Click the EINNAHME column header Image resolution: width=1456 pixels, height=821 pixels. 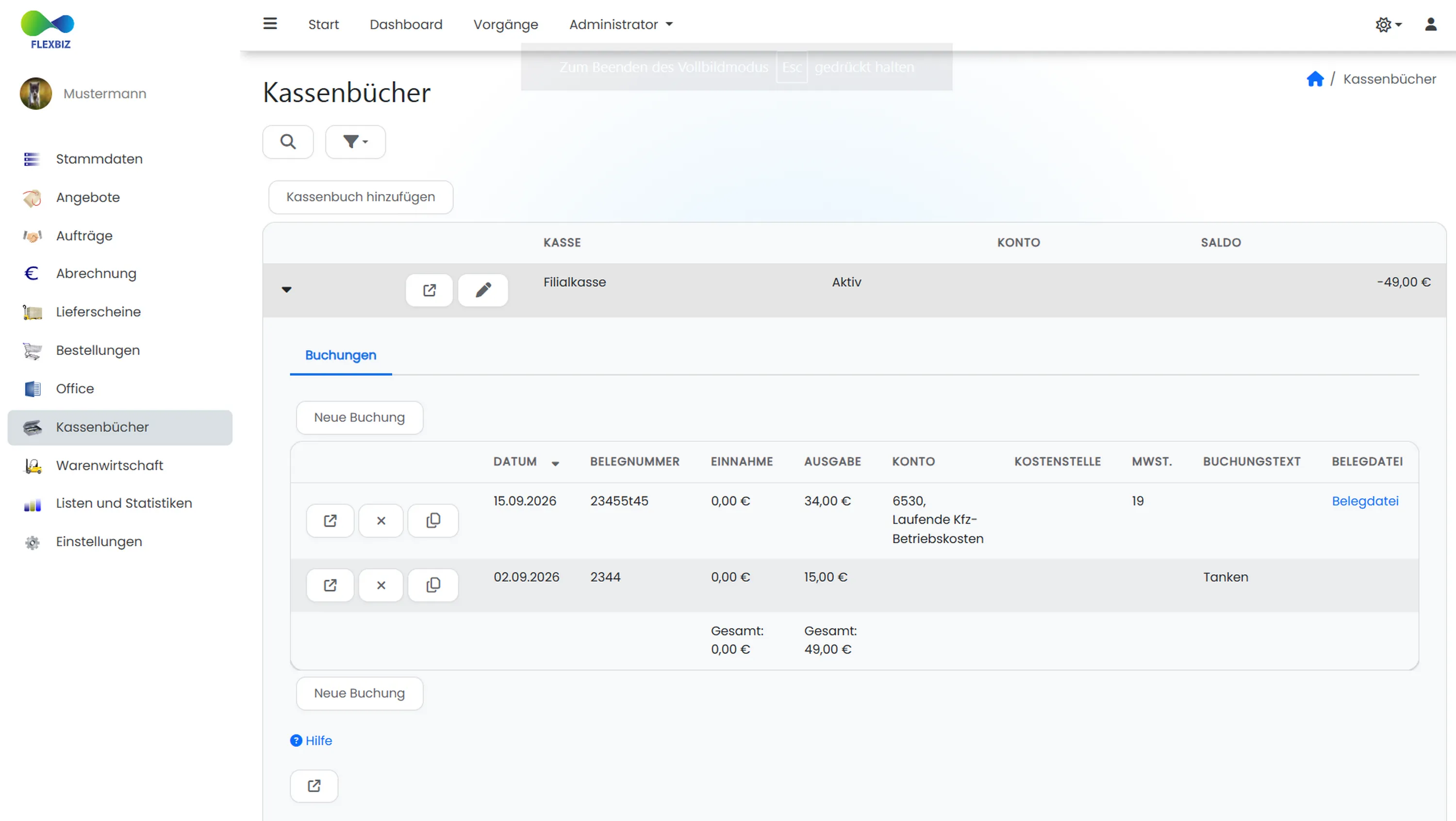click(742, 462)
